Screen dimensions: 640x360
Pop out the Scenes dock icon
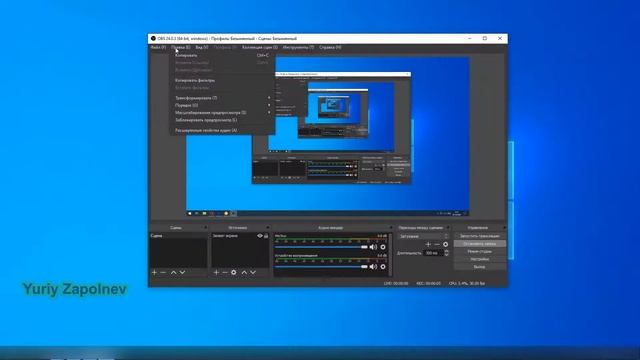[x=205, y=228]
